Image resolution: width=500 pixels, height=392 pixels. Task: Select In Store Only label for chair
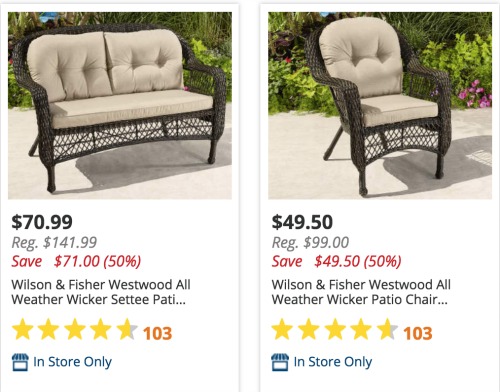click(333, 362)
